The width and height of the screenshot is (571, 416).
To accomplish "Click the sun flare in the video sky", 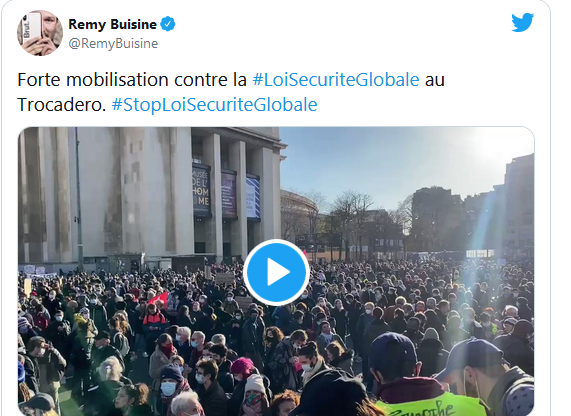I will point(501,146).
